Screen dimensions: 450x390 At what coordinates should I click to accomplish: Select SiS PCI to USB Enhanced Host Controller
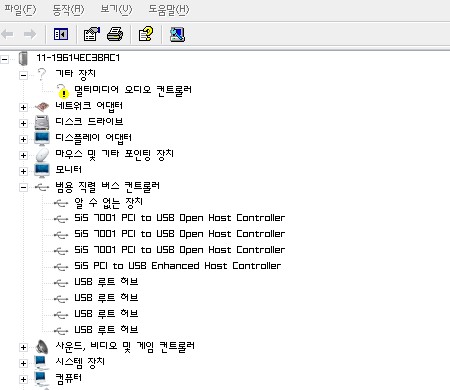point(178,266)
